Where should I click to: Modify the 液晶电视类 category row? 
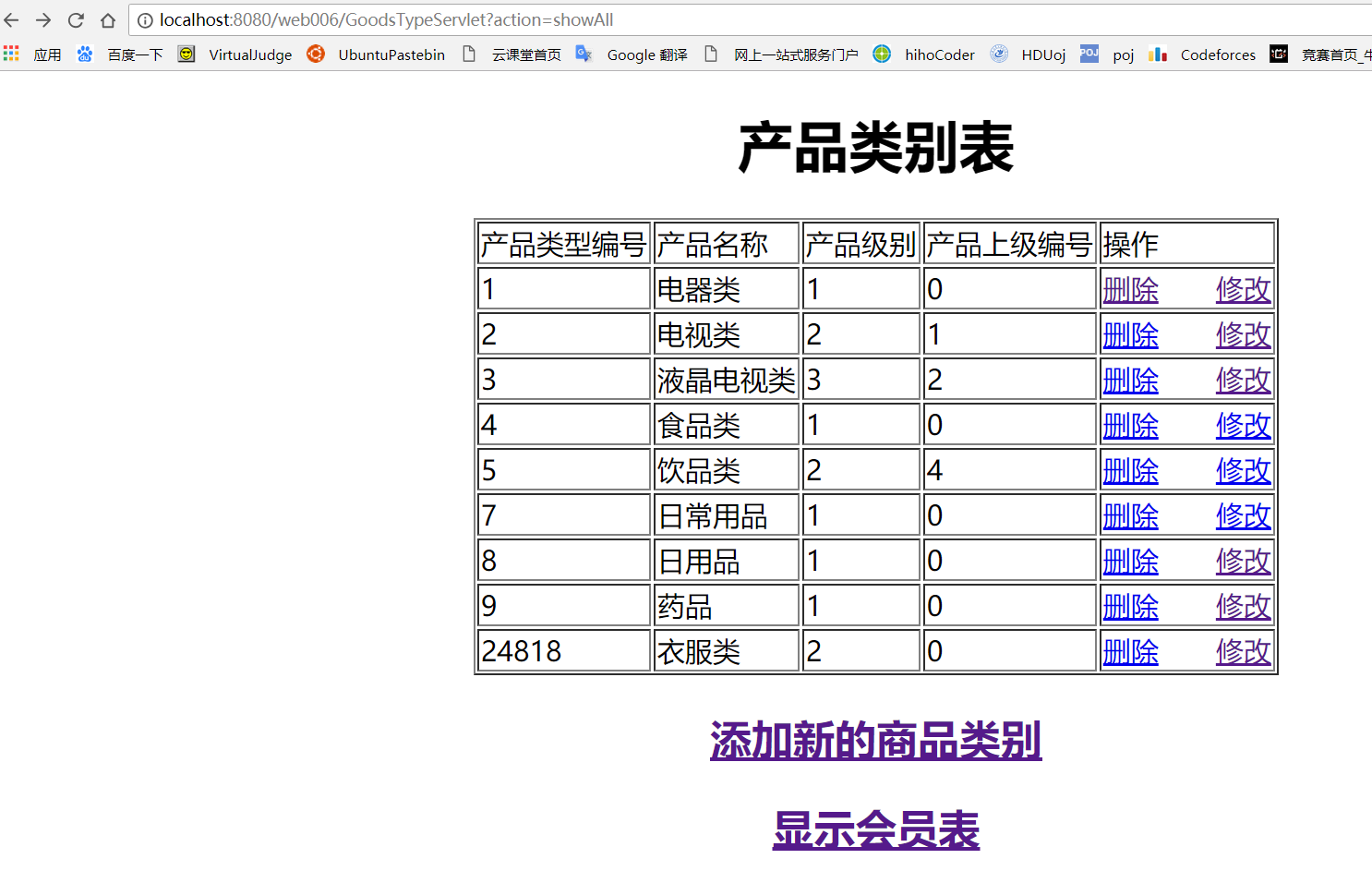tap(1244, 381)
